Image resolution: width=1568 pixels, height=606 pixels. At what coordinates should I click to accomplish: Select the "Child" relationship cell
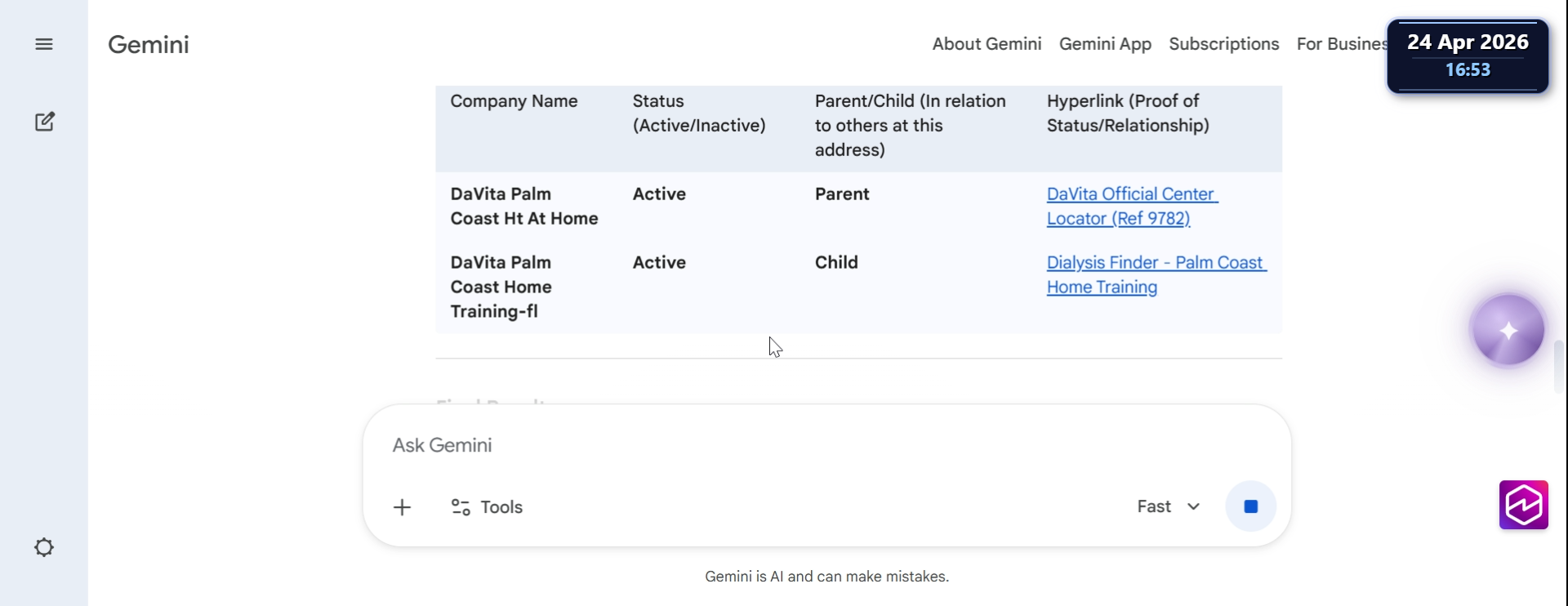[836, 263]
